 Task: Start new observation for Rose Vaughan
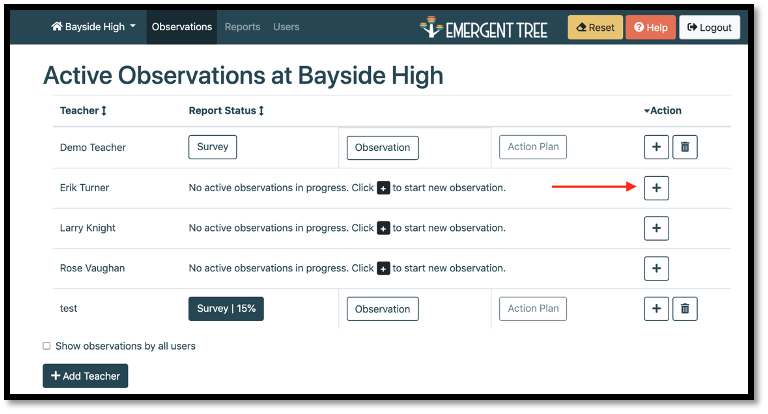[x=656, y=268]
